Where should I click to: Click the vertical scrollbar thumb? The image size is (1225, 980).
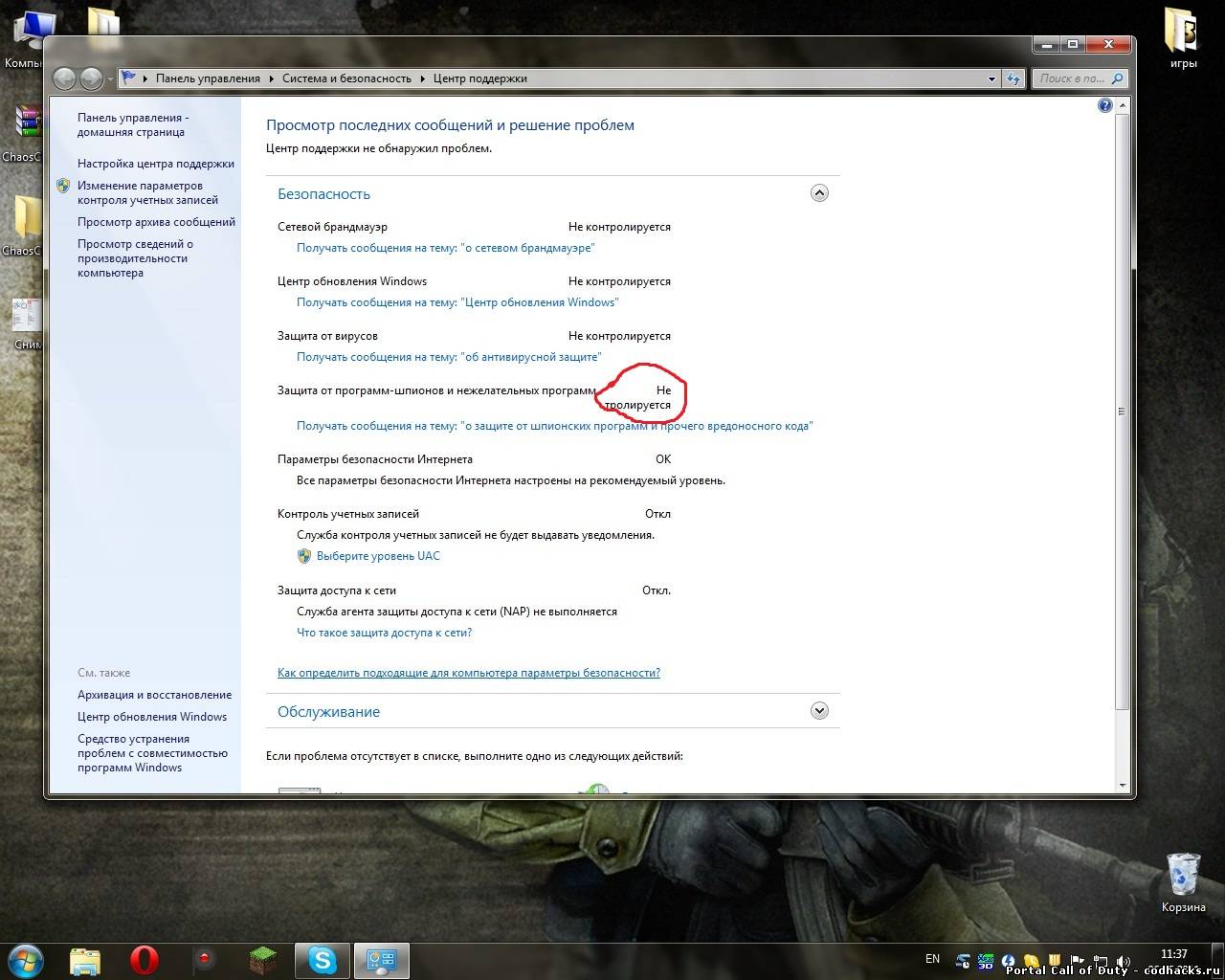(1123, 412)
